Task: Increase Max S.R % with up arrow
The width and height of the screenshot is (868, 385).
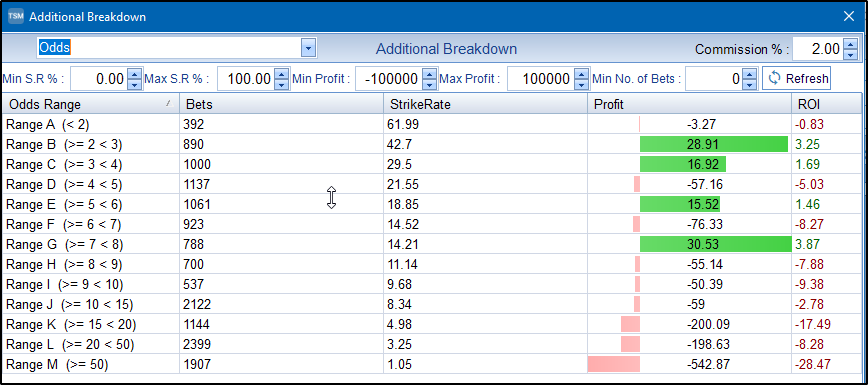Action: [x=282, y=74]
